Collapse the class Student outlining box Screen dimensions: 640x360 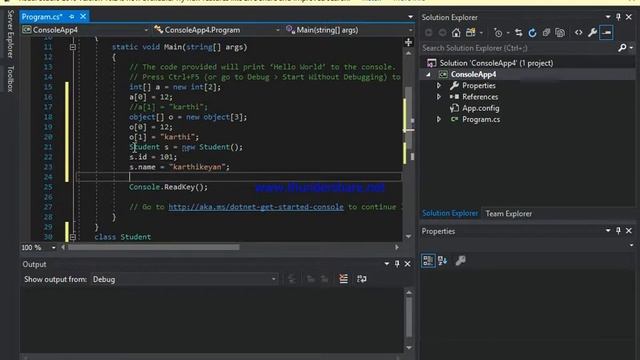tap(73, 237)
